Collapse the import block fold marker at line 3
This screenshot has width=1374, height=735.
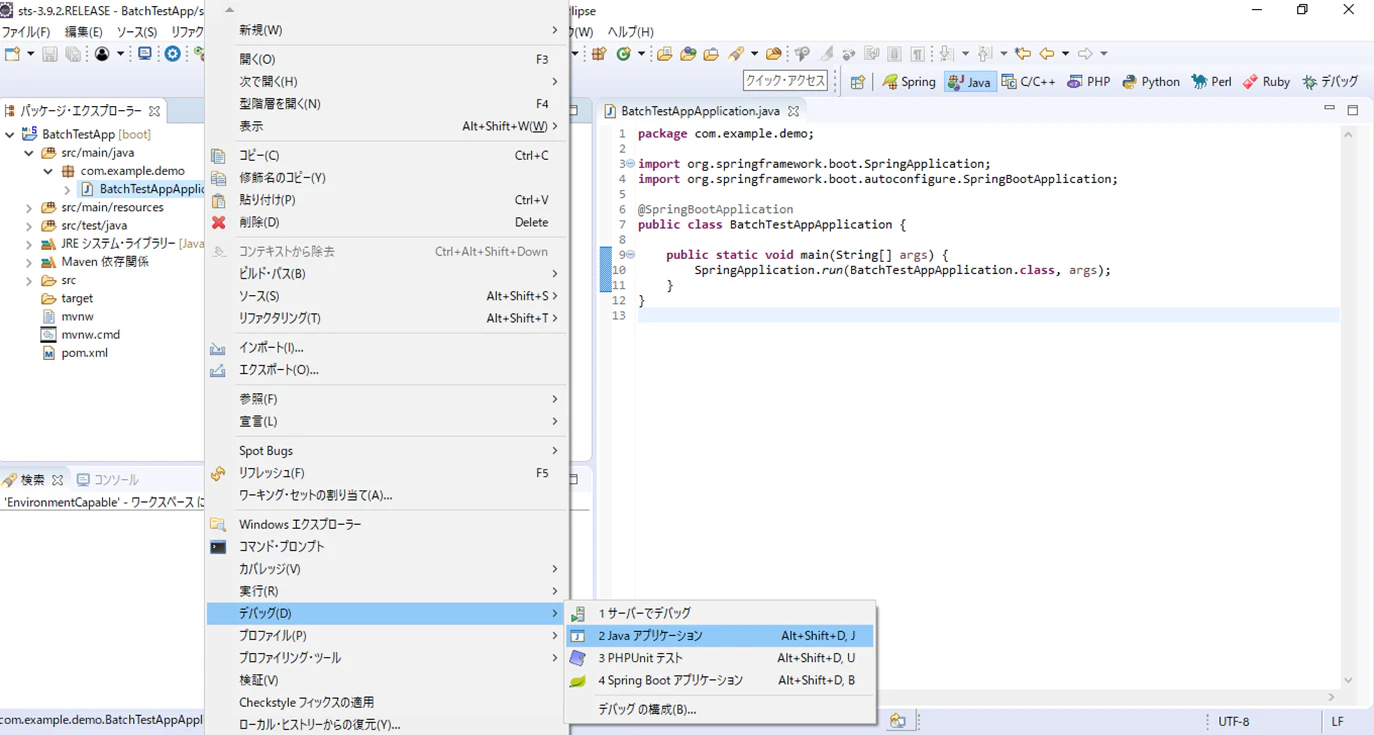[630, 163]
